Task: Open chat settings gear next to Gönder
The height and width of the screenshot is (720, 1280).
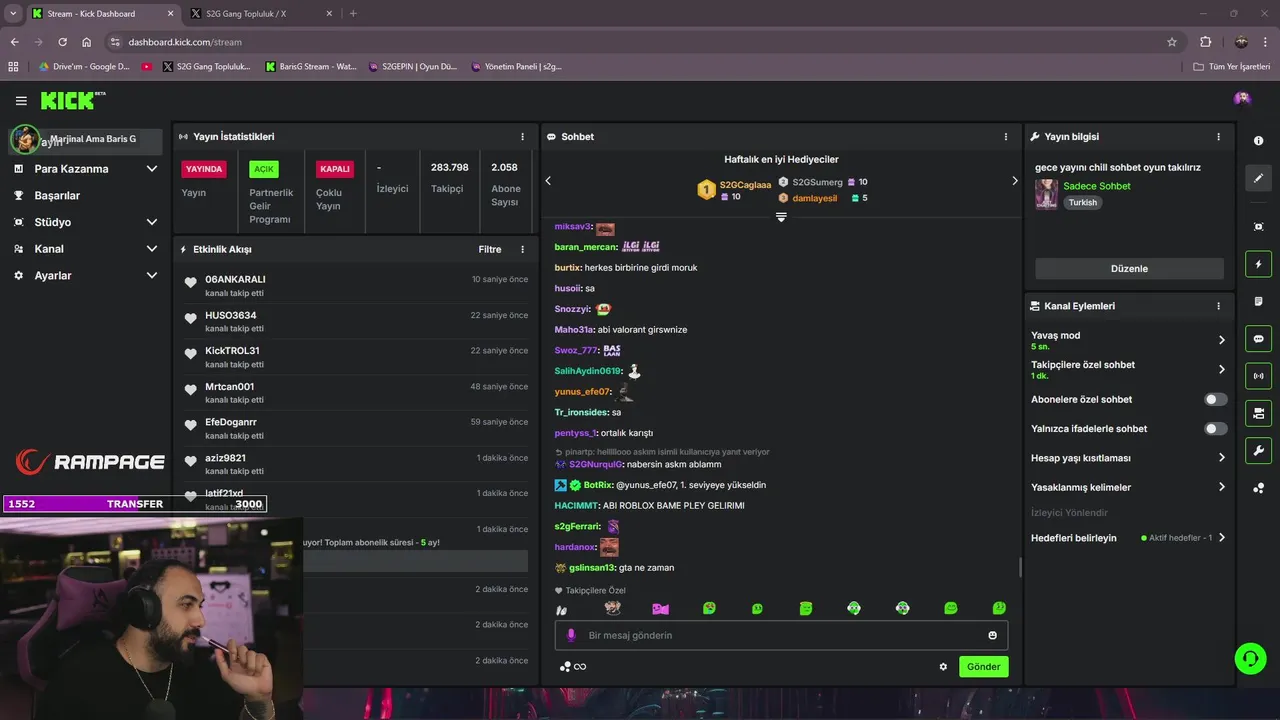Action: tap(943, 667)
